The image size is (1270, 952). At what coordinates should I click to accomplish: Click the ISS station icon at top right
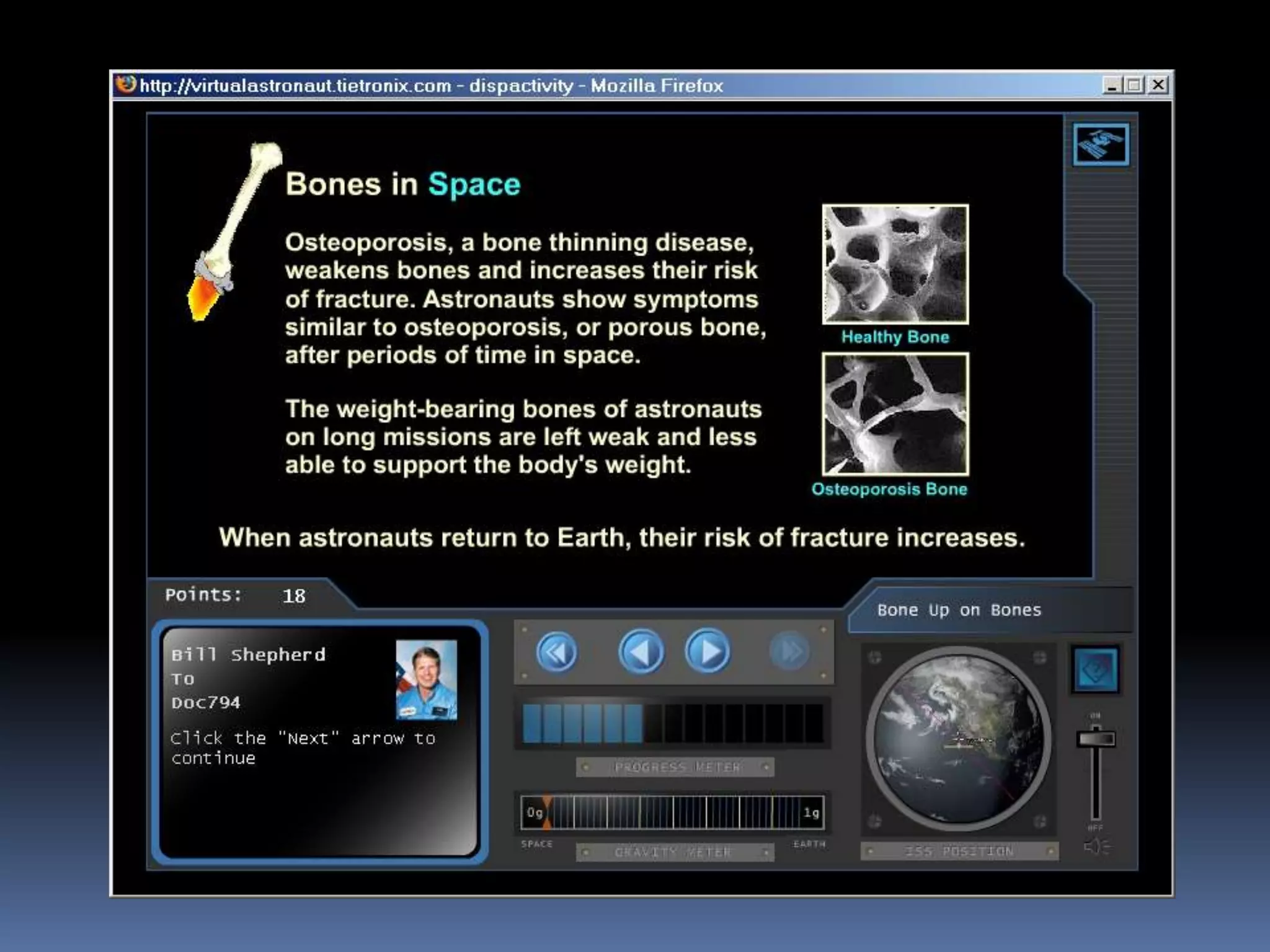(1101, 144)
